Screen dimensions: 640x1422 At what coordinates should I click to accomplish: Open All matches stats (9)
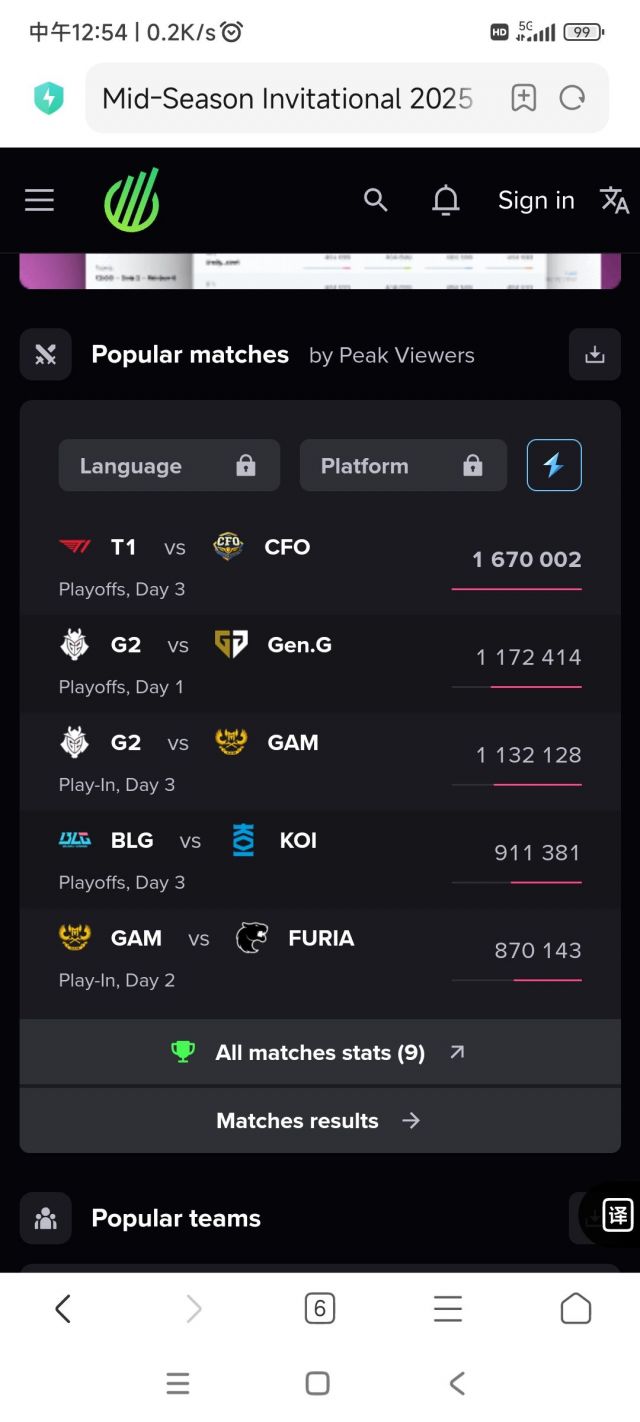pyautogui.click(x=320, y=1052)
